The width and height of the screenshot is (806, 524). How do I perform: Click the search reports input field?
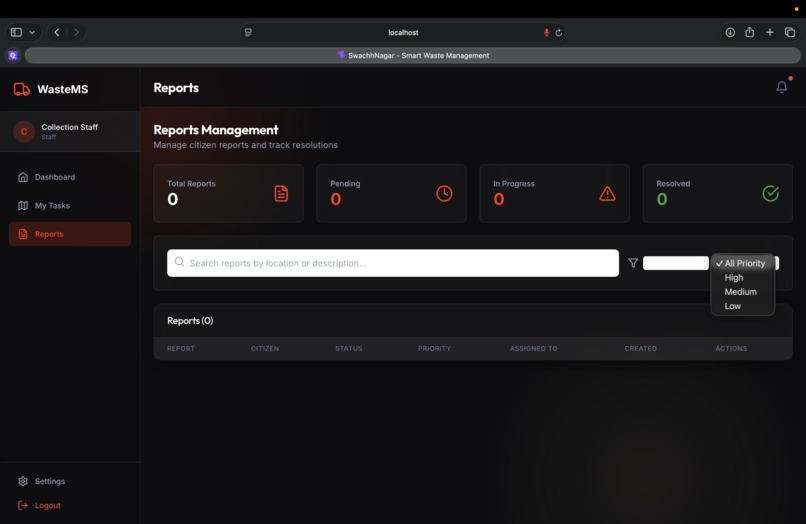(x=393, y=263)
